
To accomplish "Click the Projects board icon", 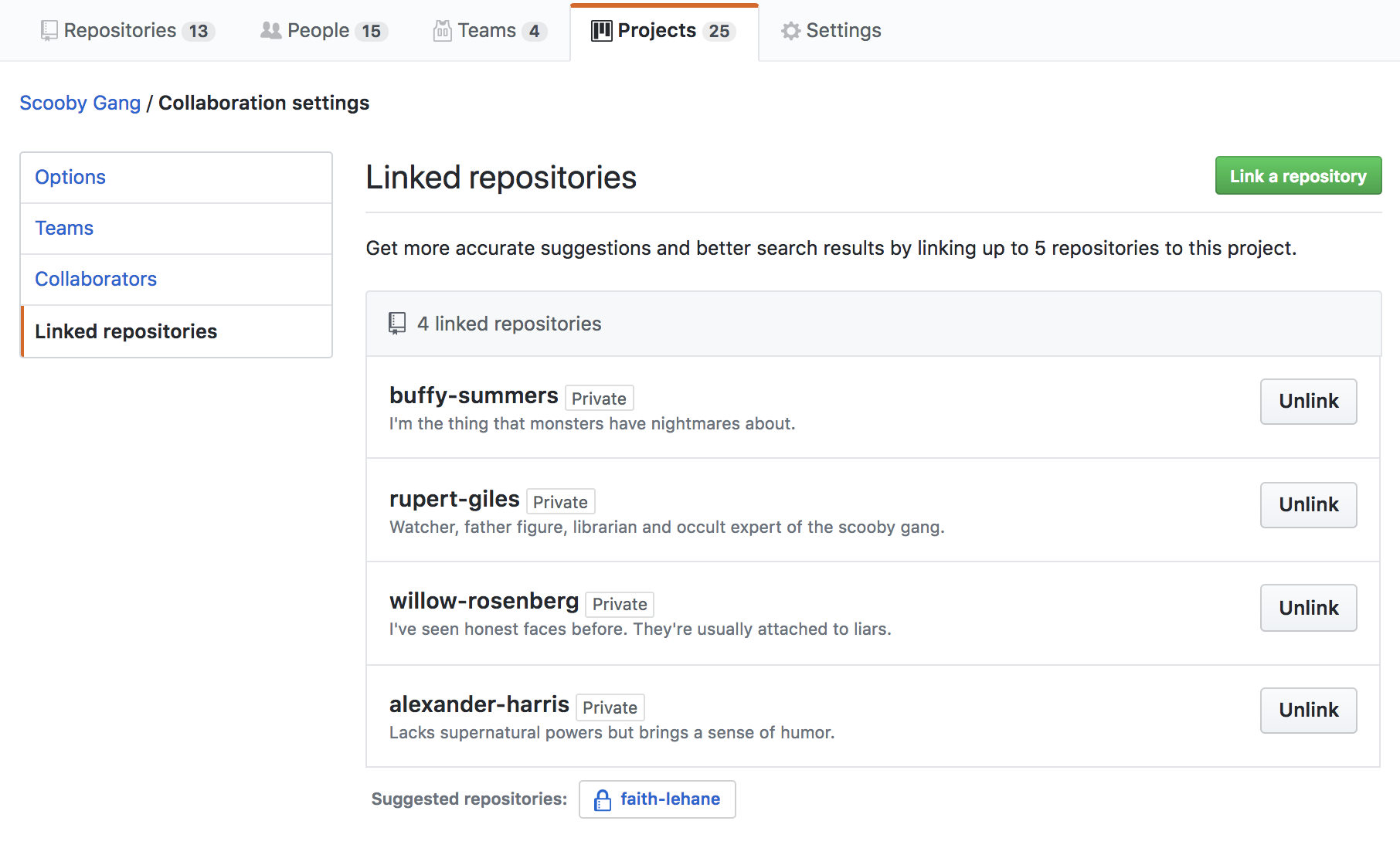I will tap(601, 31).
